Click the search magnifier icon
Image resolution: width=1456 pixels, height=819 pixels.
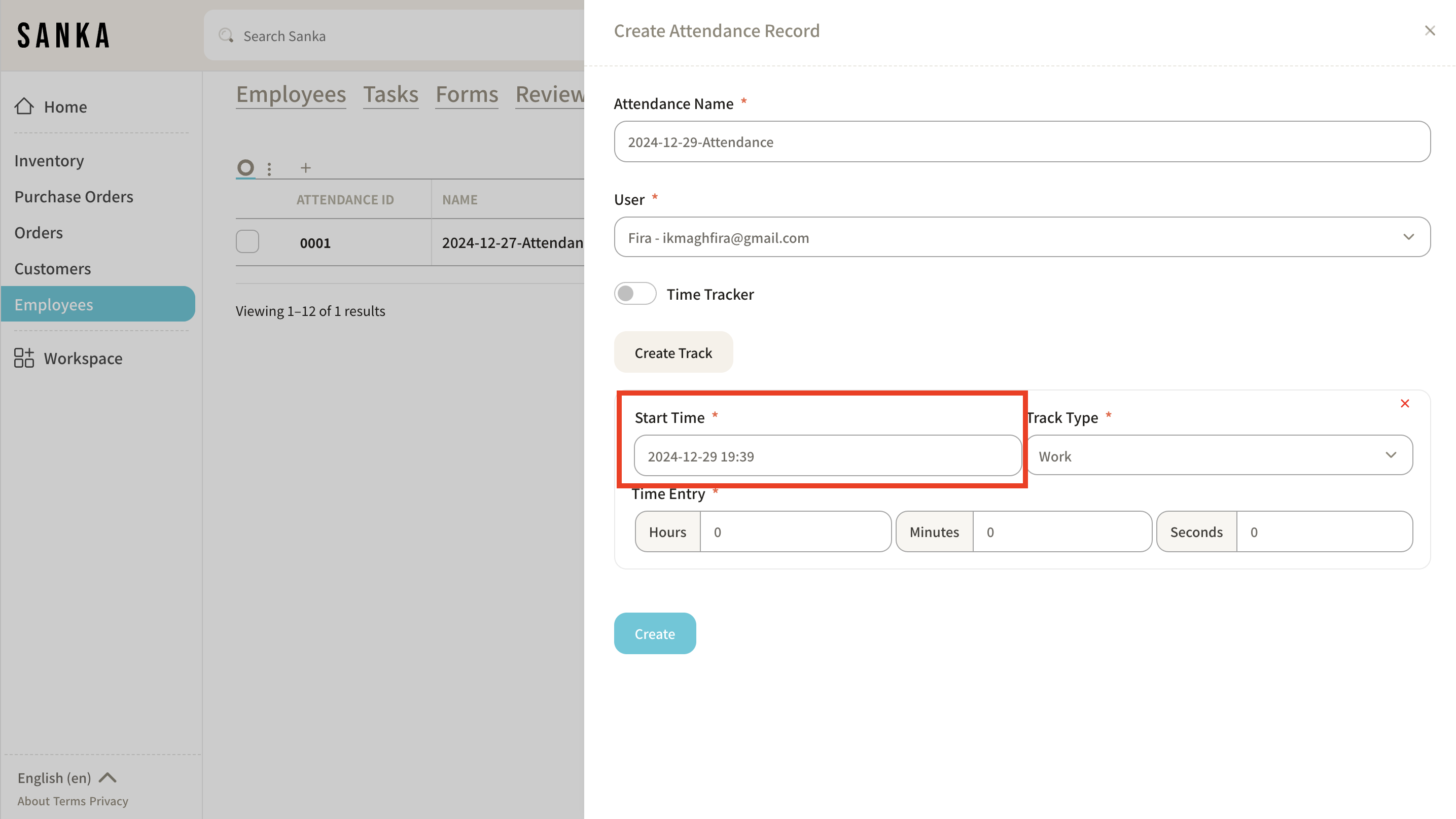(x=226, y=35)
